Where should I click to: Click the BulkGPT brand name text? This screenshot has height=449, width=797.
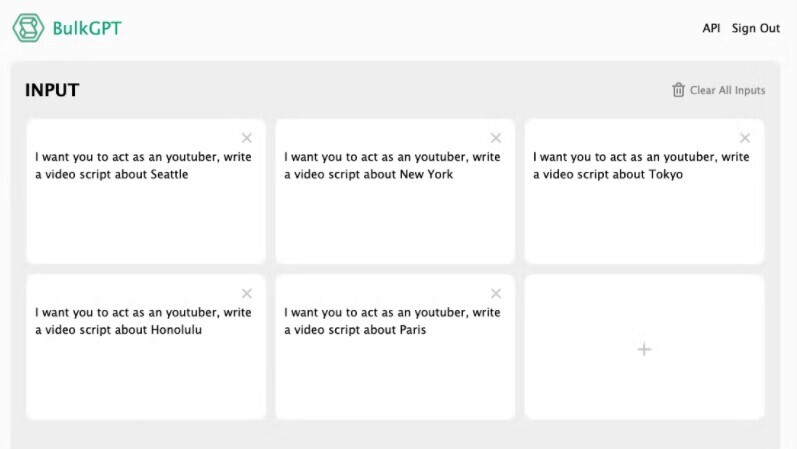pyautogui.click(x=87, y=28)
